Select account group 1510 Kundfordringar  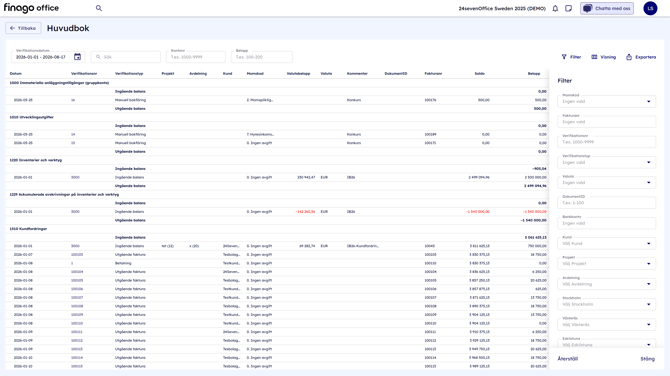click(x=28, y=229)
